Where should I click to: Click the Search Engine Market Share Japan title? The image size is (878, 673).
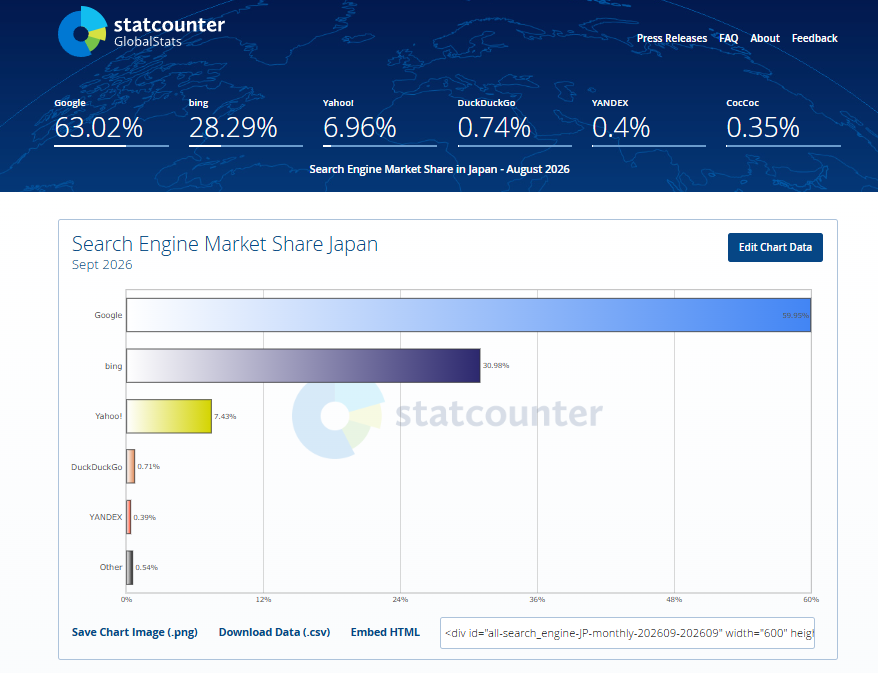coord(225,244)
